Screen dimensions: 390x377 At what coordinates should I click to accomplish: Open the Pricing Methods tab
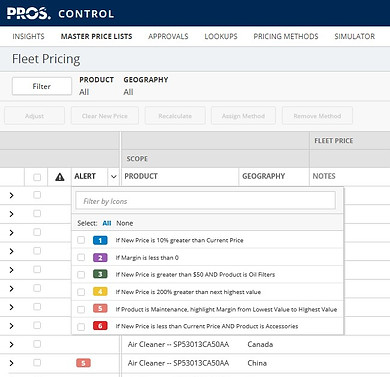(x=286, y=36)
